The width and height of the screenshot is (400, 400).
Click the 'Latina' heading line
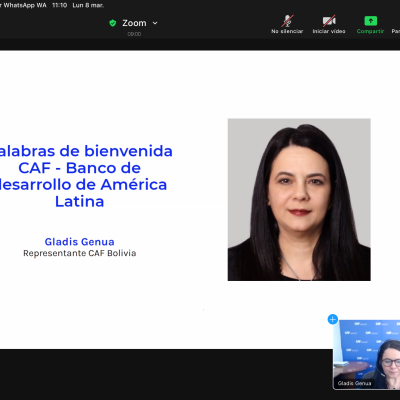79,201
